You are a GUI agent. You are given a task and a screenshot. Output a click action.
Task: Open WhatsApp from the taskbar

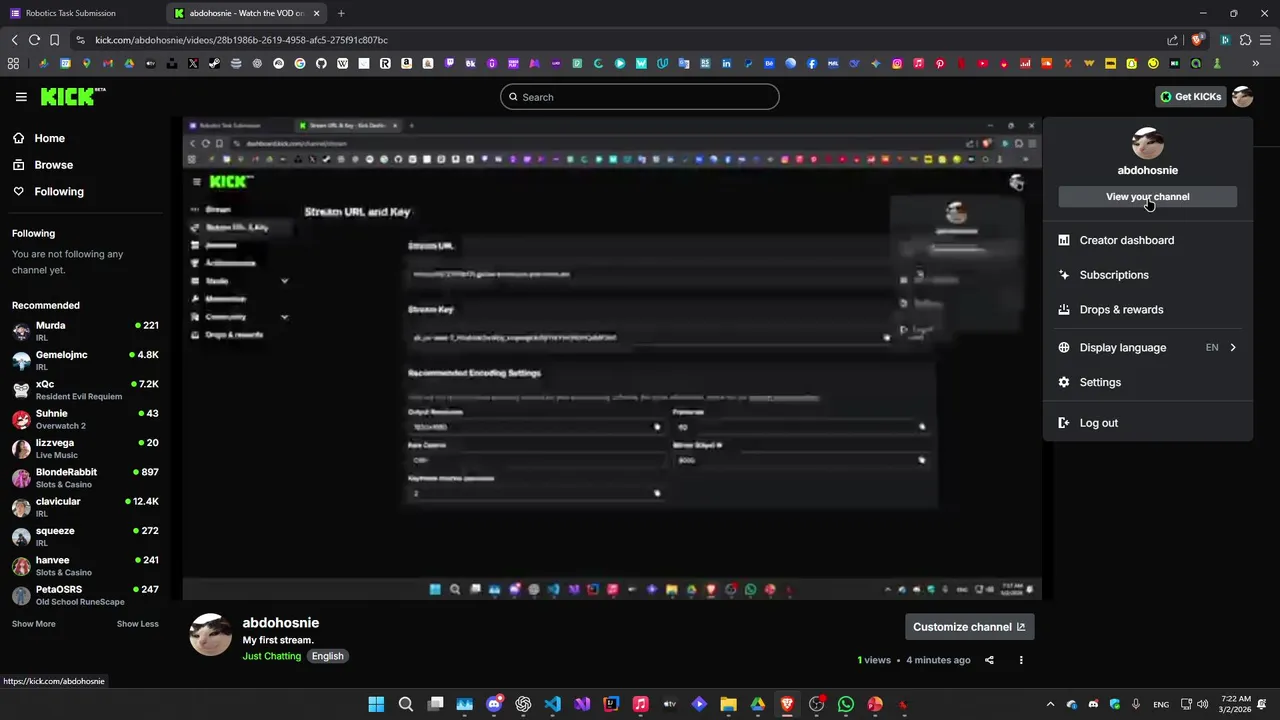[x=846, y=704]
